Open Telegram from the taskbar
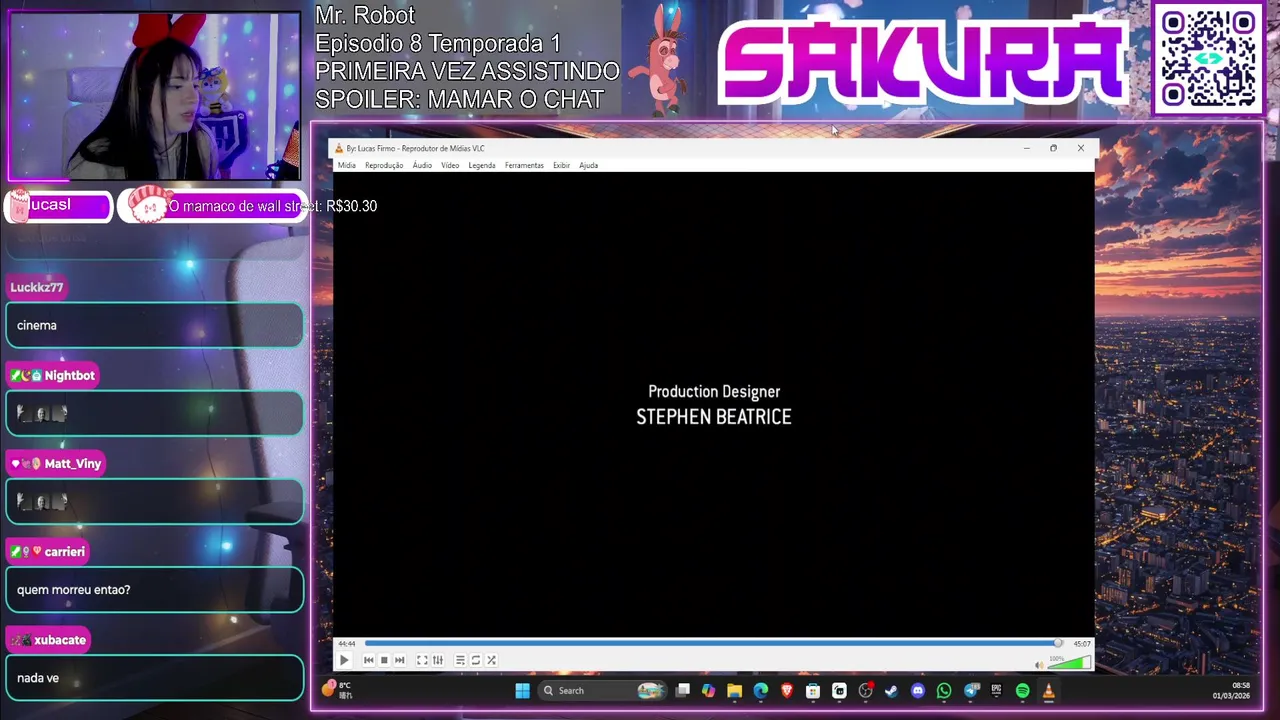The width and height of the screenshot is (1280, 720). 970,690
